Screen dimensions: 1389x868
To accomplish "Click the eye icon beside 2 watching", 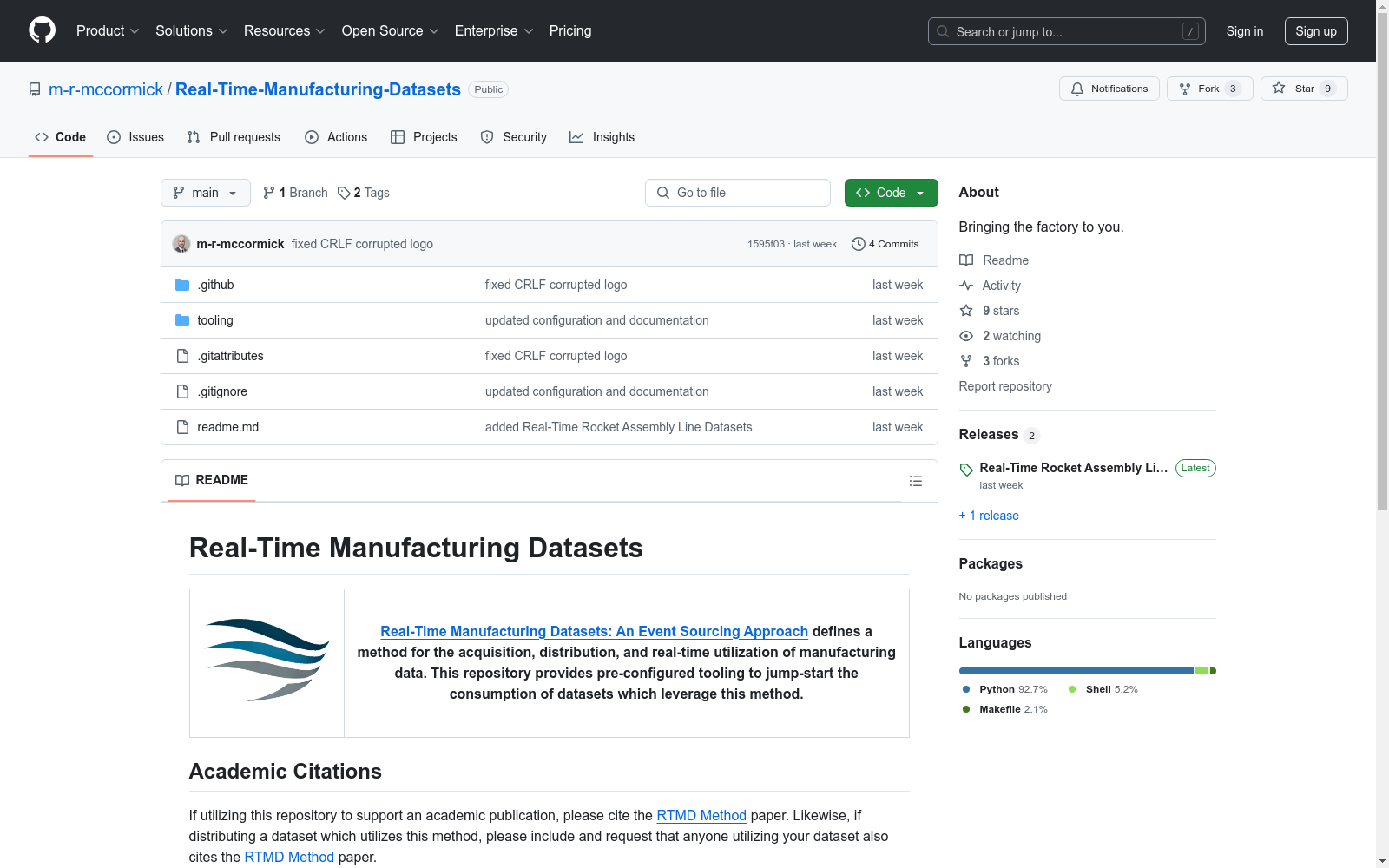I will click(966, 336).
